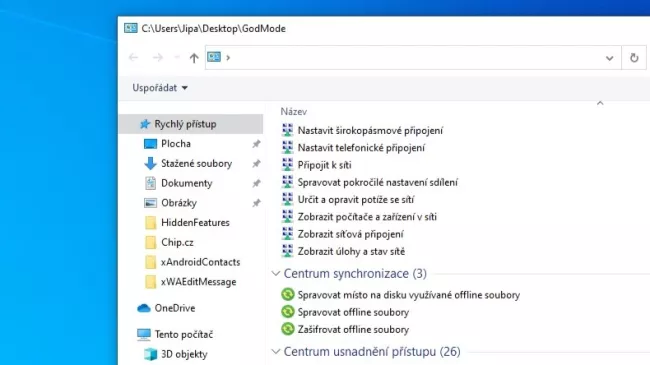650x365 pixels.
Task: Select OneDrive in the navigation pane
Action: 175,308
